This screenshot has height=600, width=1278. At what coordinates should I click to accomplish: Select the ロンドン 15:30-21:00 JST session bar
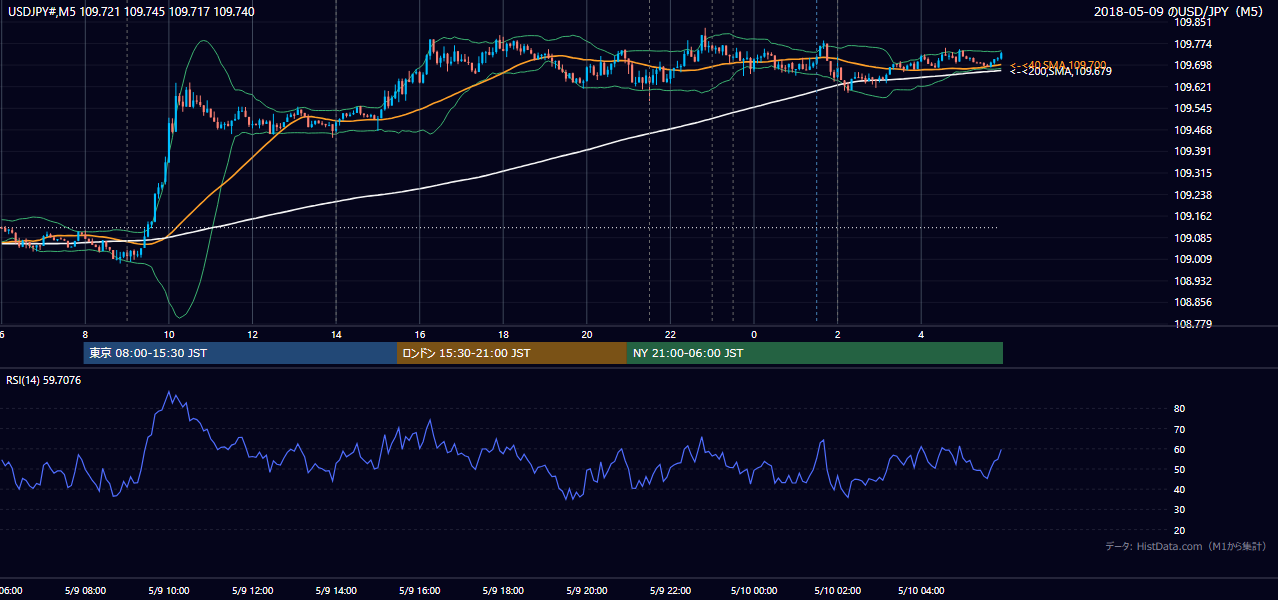512,353
